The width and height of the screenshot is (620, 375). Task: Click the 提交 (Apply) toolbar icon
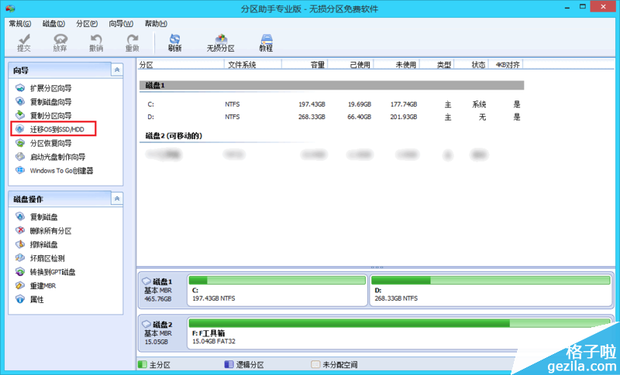(24, 43)
